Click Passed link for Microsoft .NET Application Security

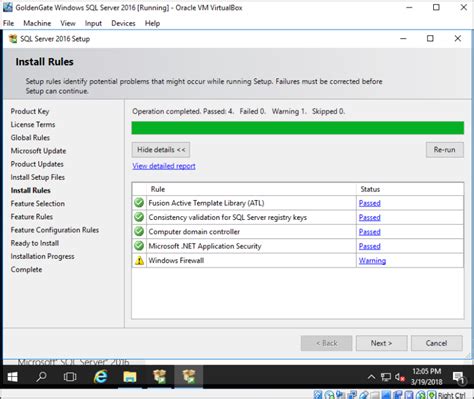point(369,246)
